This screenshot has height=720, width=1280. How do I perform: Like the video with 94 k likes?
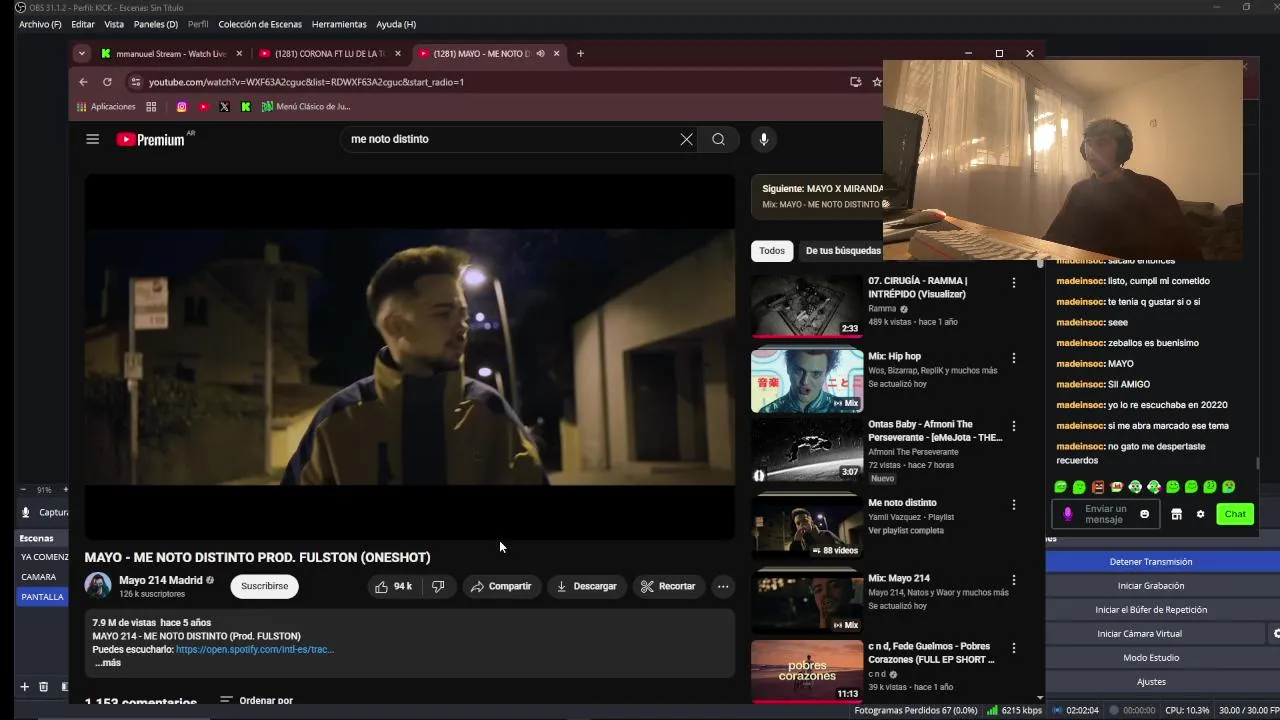393,586
